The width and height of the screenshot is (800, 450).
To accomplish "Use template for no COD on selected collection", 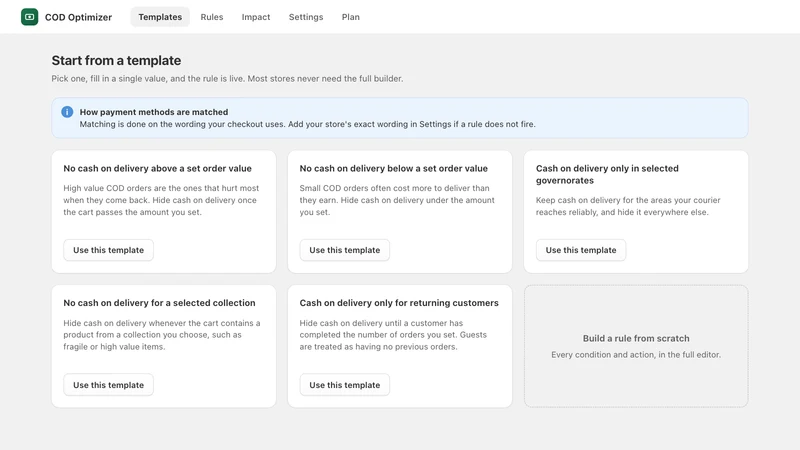I will click(x=108, y=385).
